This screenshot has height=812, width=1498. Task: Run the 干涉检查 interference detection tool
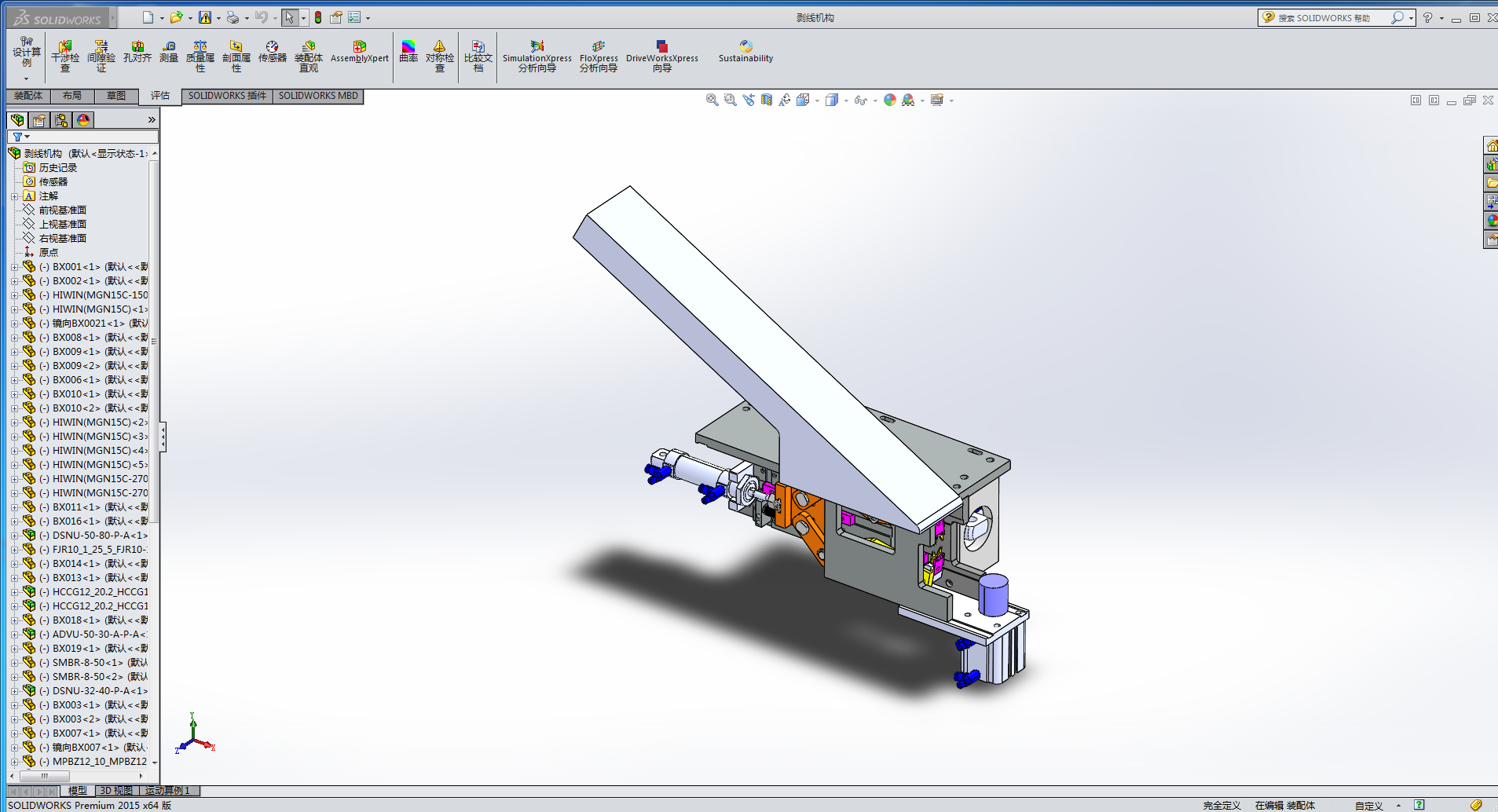tap(65, 57)
